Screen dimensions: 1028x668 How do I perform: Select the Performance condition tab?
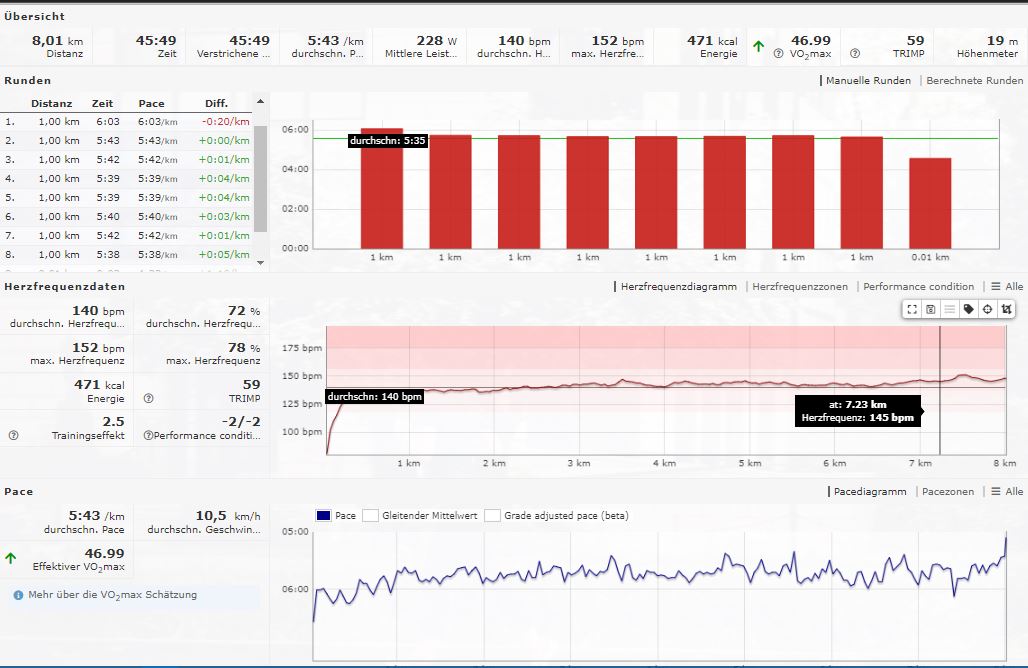[918, 287]
